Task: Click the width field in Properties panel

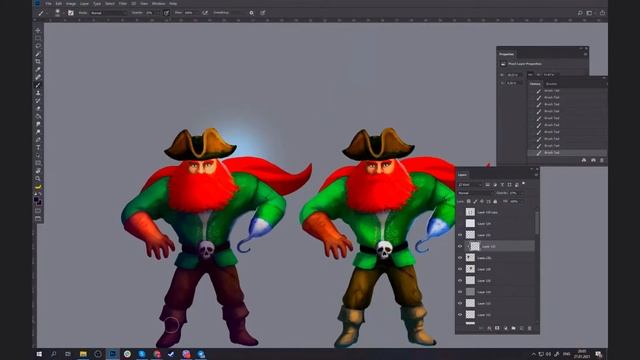Action: 513,75
